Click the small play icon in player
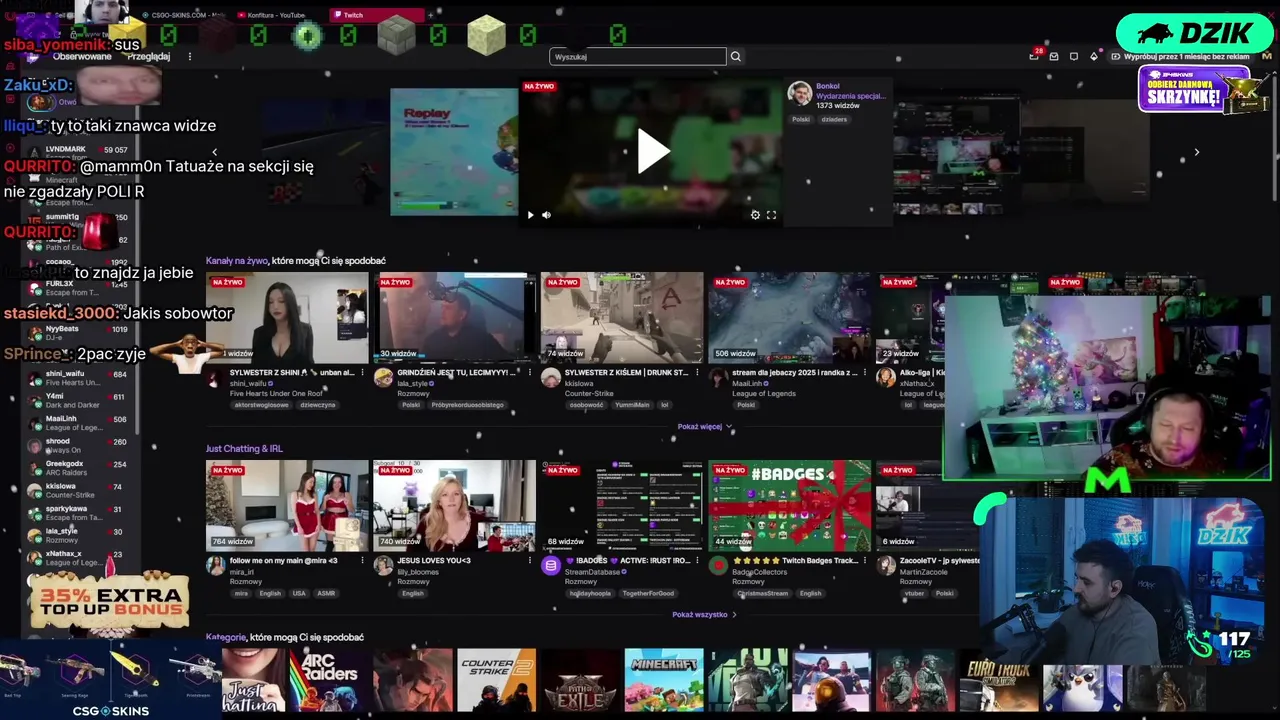Screen dimensions: 1280x720 pyautogui.click(x=530, y=215)
